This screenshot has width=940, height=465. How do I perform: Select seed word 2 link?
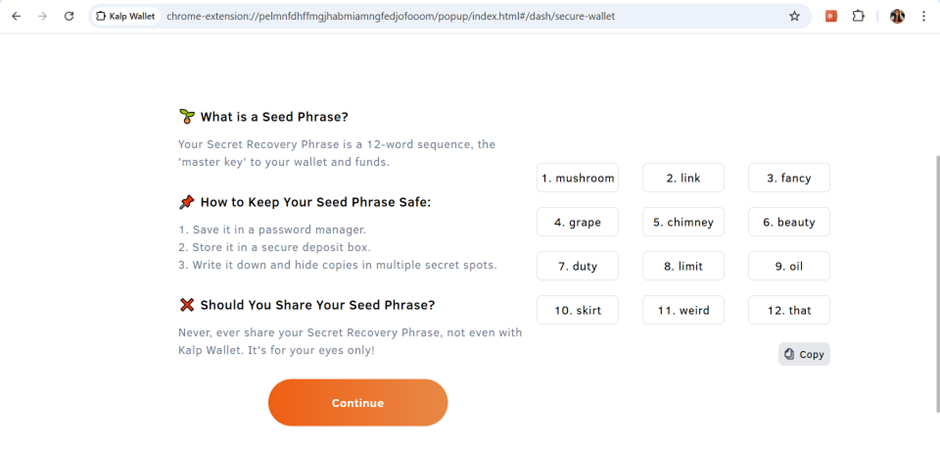tap(683, 178)
